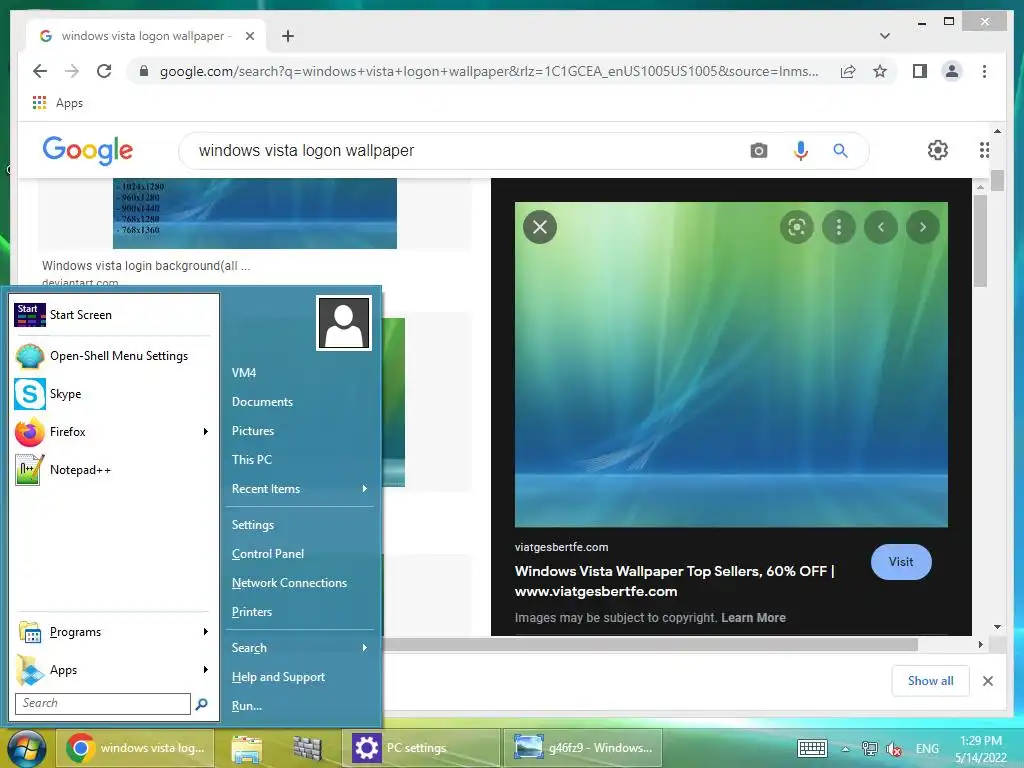Close the image preview panel
This screenshot has width=1024, height=768.
[x=540, y=227]
